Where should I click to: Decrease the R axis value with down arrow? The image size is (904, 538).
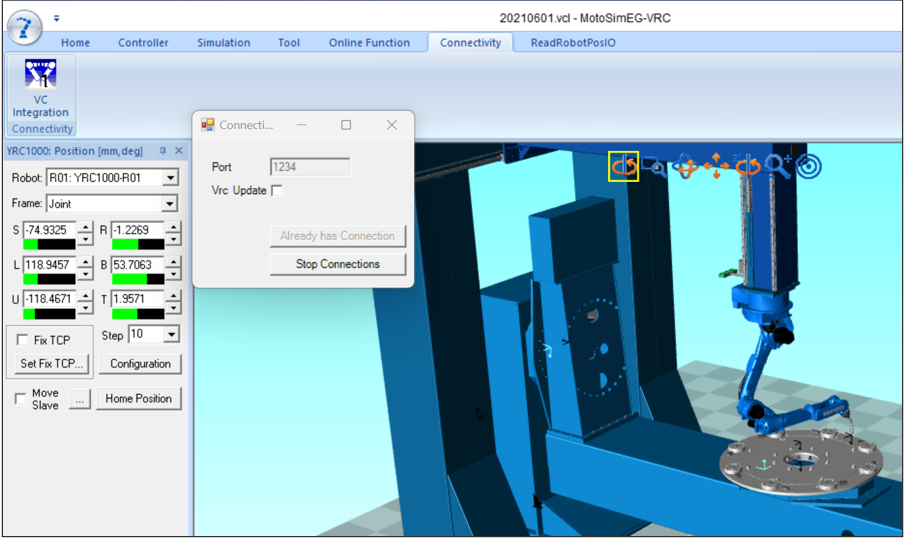coord(173,238)
